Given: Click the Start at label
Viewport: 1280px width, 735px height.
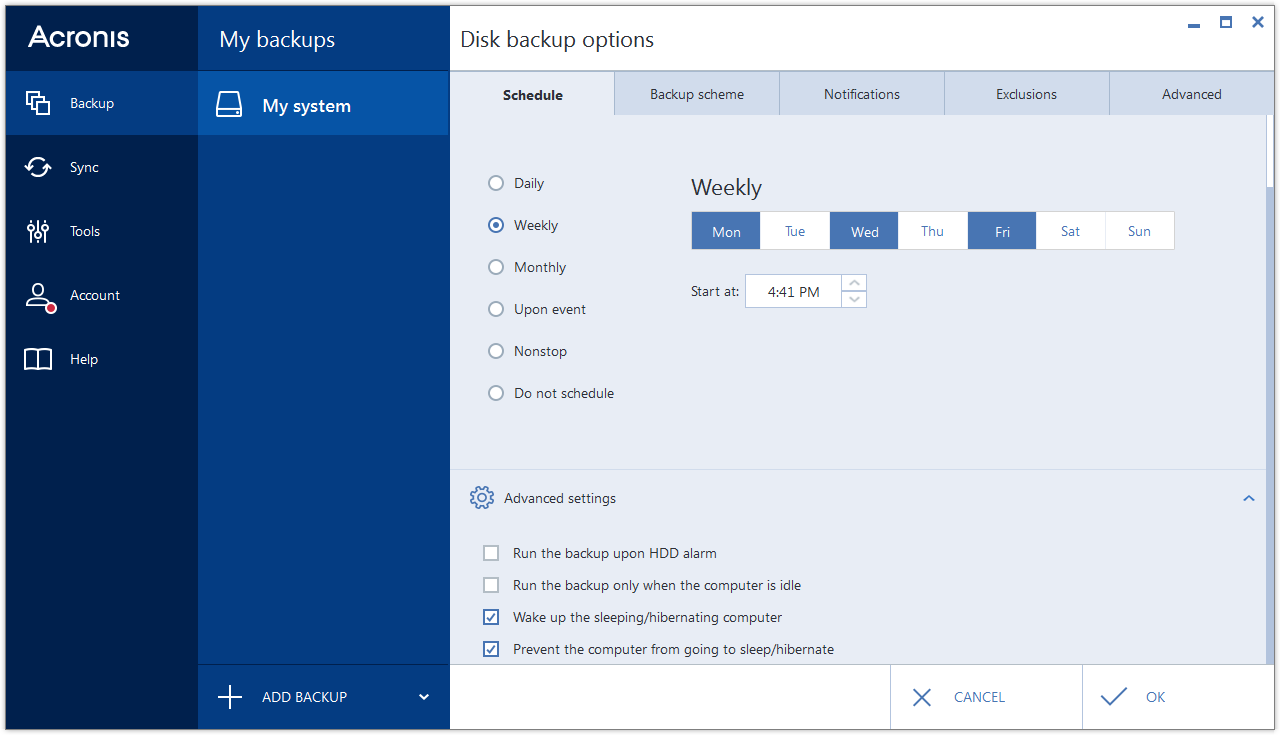Looking at the screenshot, I should coord(715,292).
